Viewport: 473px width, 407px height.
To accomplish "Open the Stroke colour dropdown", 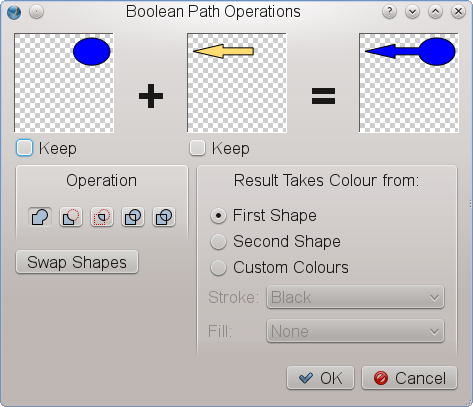I will (x=355, y=297).
